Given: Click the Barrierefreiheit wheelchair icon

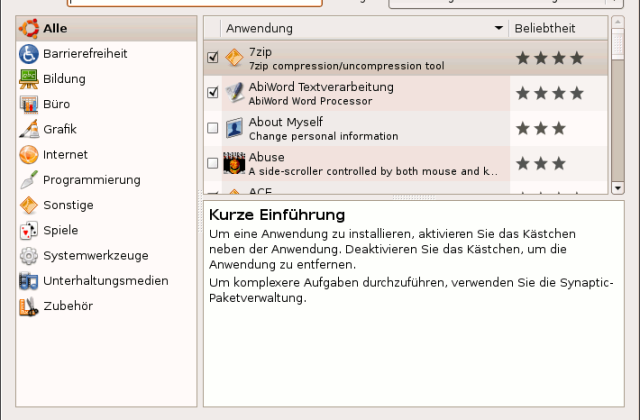Looking at the screenshot, I should click(x=29, y=53).
